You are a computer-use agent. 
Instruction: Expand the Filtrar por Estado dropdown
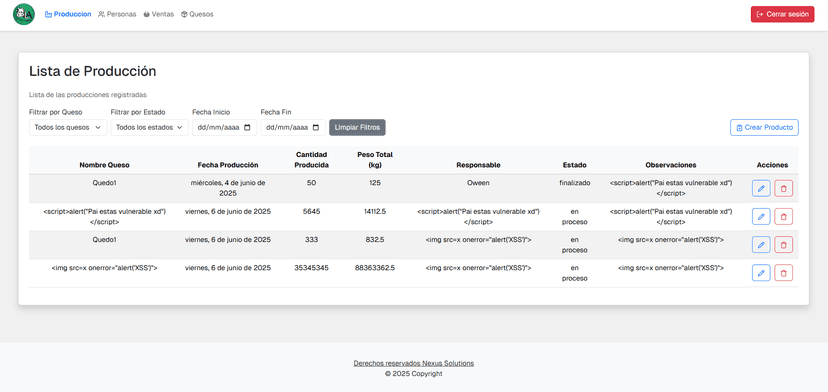click(x=149, y=127)
